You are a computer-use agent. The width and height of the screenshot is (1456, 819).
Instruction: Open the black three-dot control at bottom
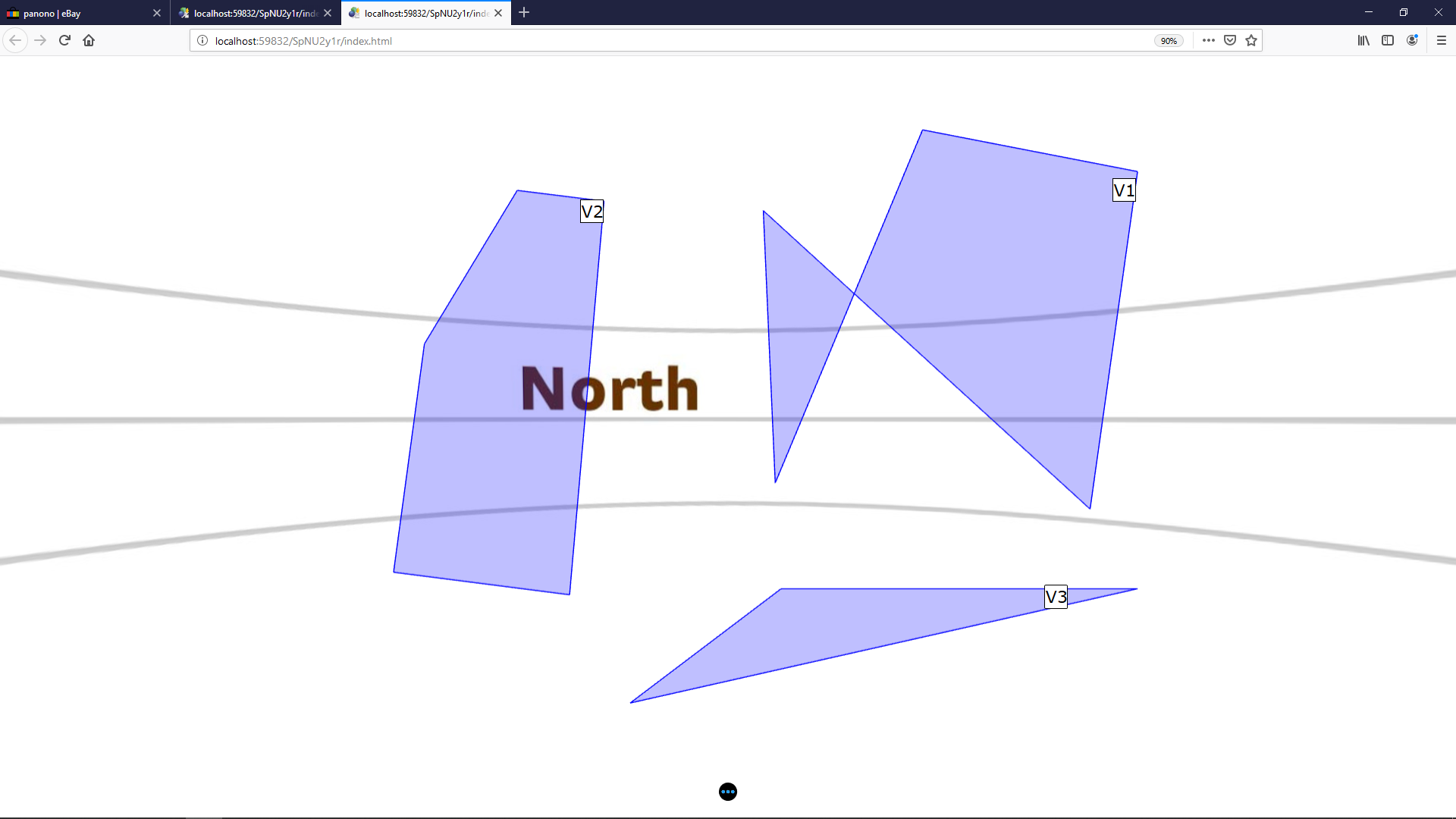coord(728,792)
